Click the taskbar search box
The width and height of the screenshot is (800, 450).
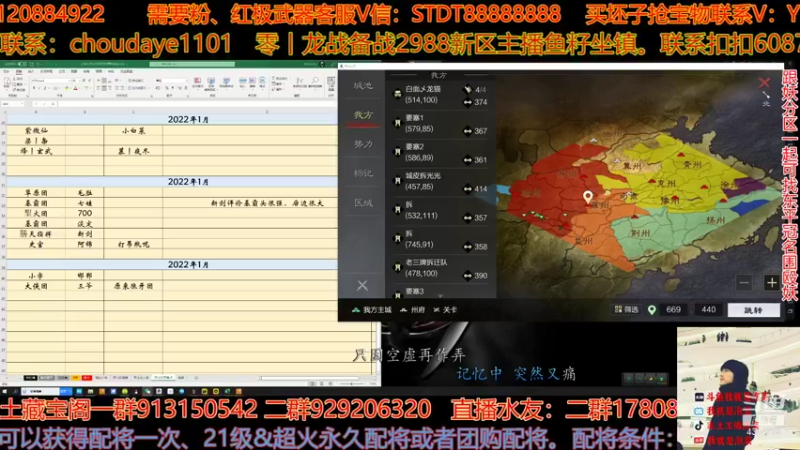[x=40, y=391]
